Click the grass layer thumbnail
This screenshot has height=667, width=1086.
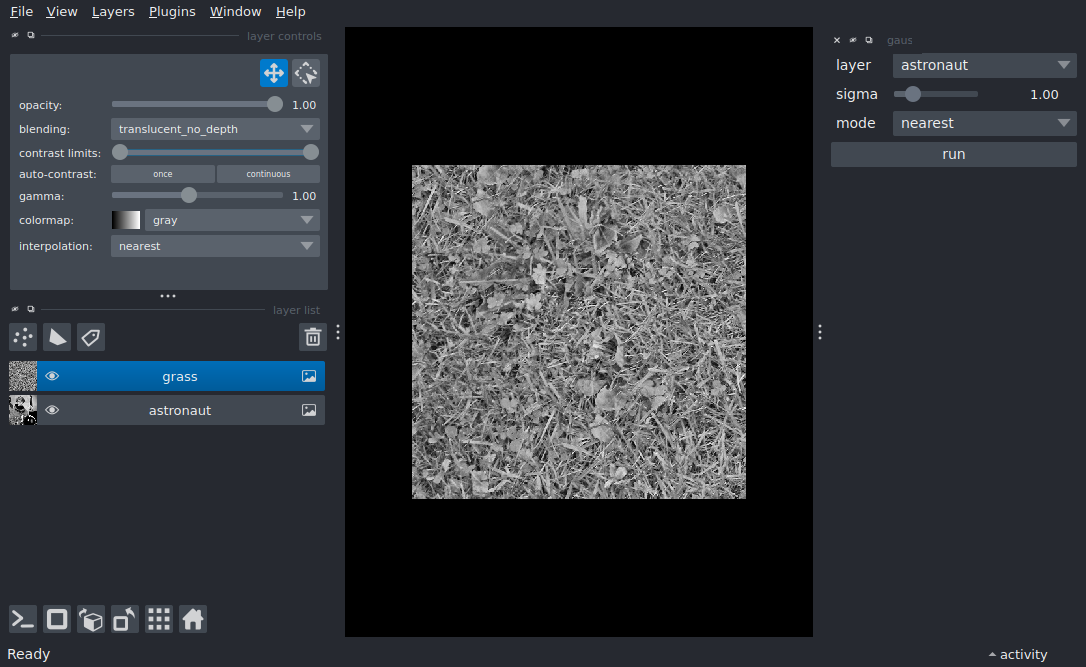click(x=23, y=376)
